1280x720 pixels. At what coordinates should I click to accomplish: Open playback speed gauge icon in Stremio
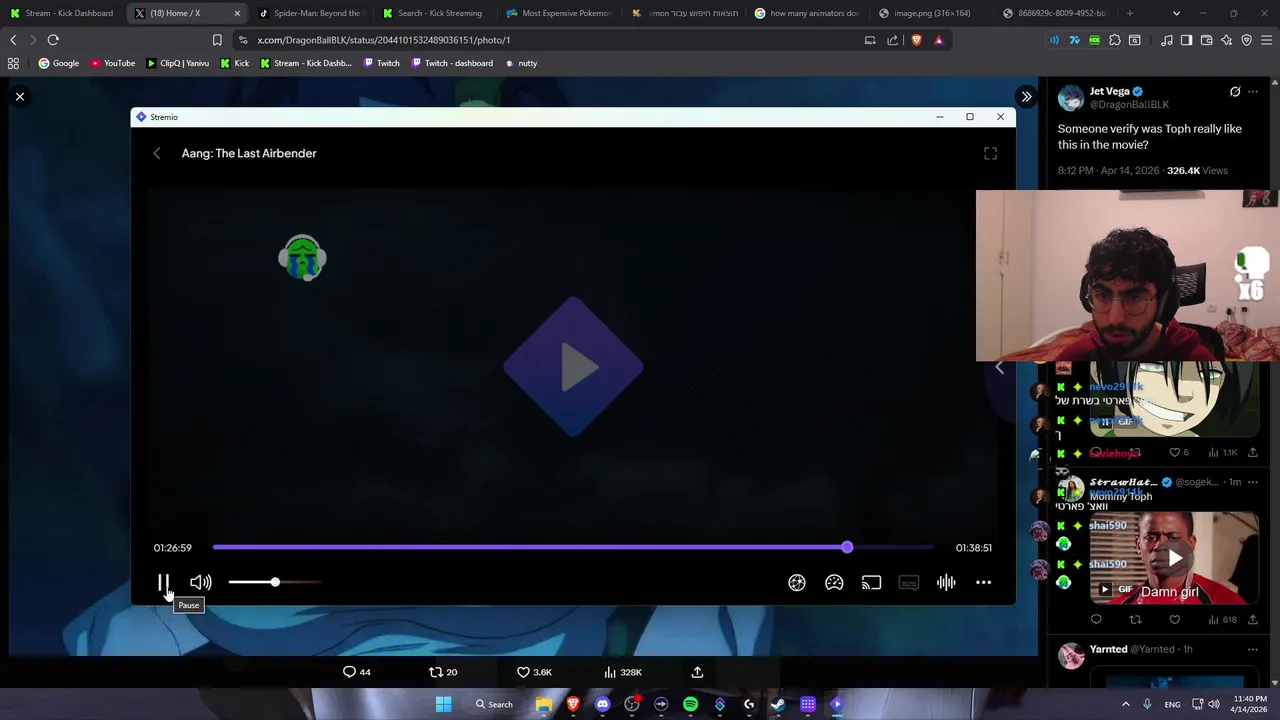(834, 582)
